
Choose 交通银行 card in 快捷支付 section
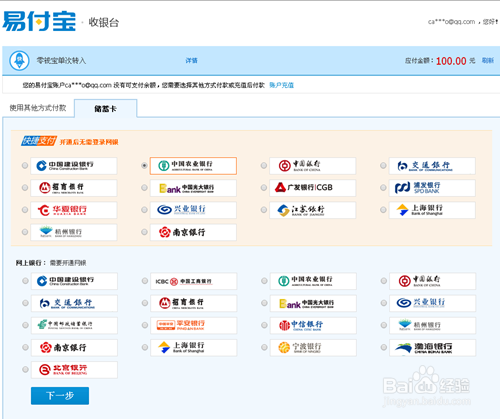point(432,166)
